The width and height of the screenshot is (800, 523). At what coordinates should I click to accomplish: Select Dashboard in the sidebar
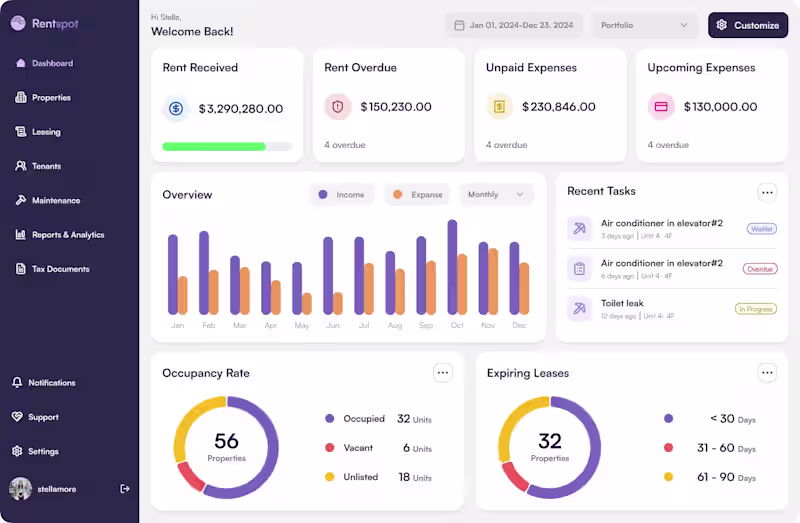tap(44, 63)
